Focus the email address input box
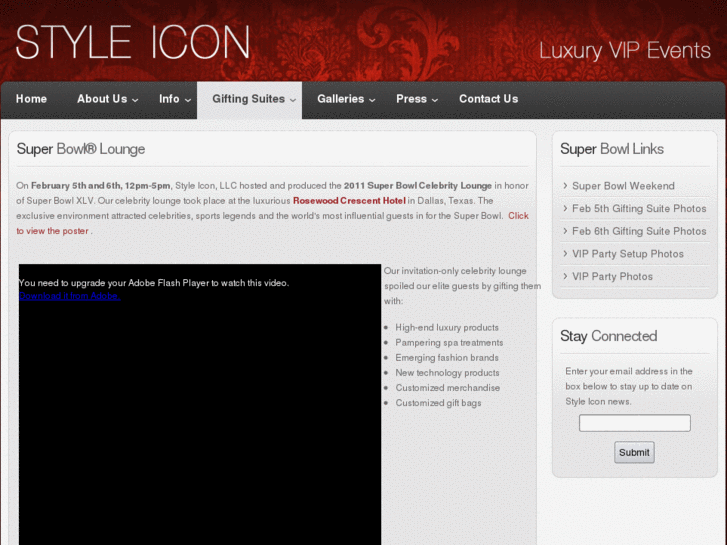This screenshot has width=727, height=545. coord(635,423)
